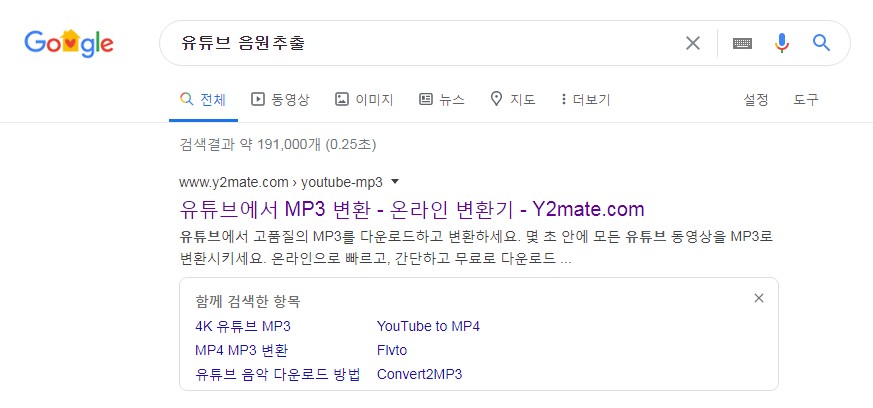Image resolution: width=873 pixels, height=408 pixels.
Task: Search related term Flvto
Action: [x=392, y=350]
